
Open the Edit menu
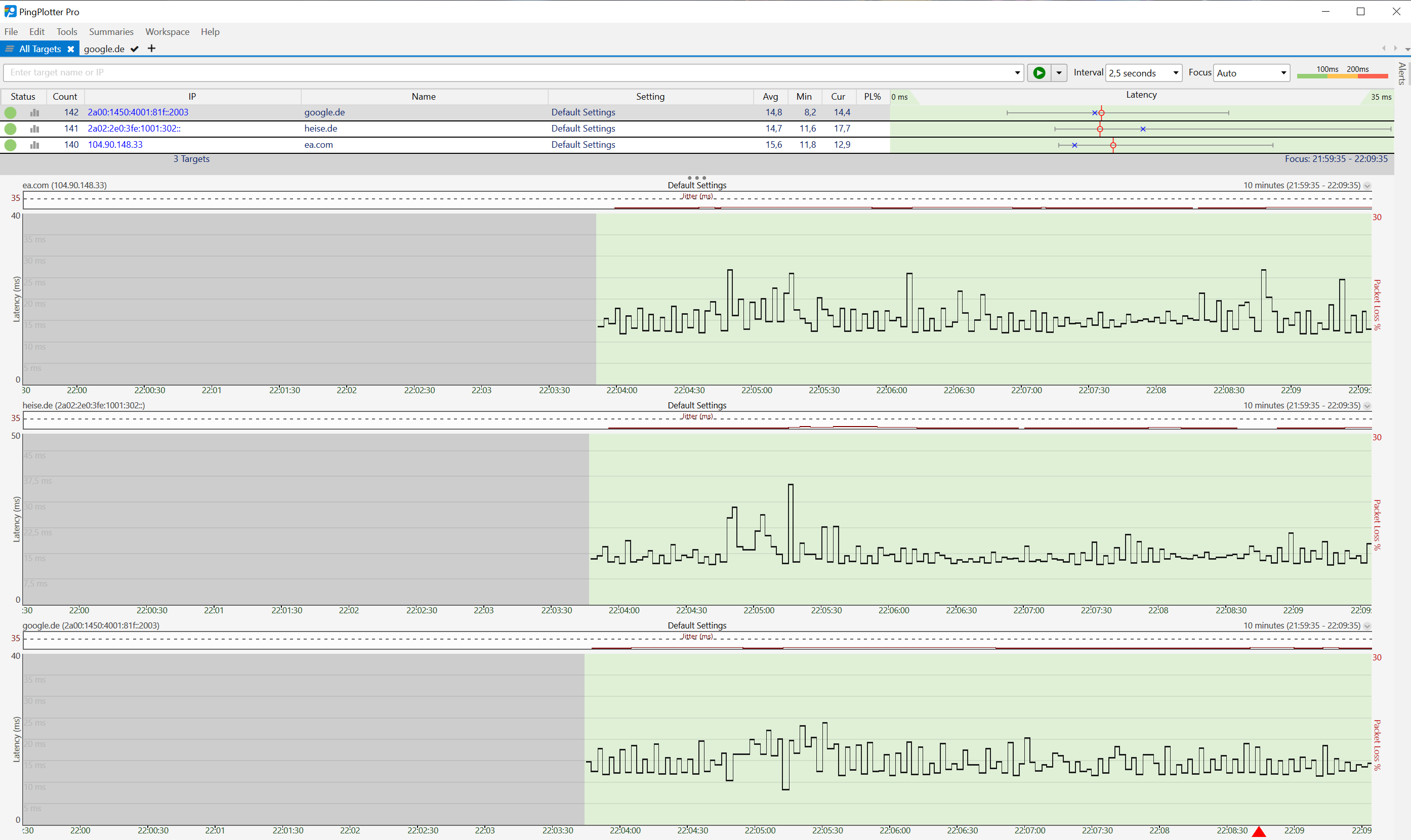37,32
